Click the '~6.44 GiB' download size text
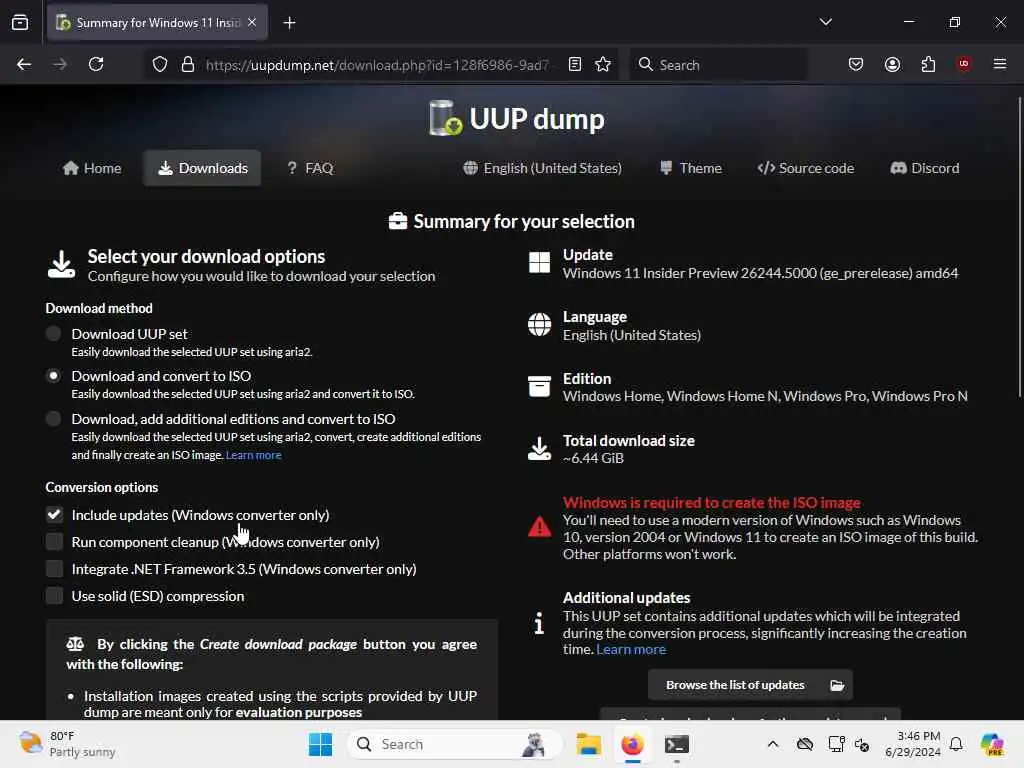1024x768 pixels. click(x=593, y=458)
